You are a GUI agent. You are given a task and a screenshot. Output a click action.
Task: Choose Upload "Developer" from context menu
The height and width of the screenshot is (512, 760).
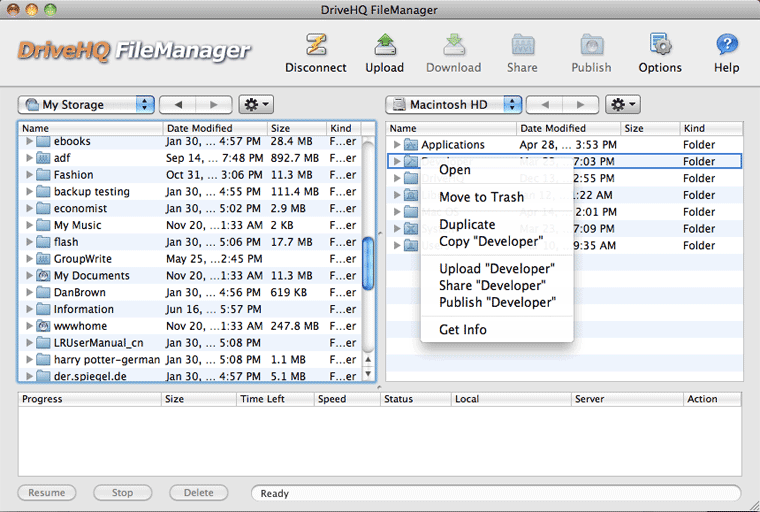point(497,269)
